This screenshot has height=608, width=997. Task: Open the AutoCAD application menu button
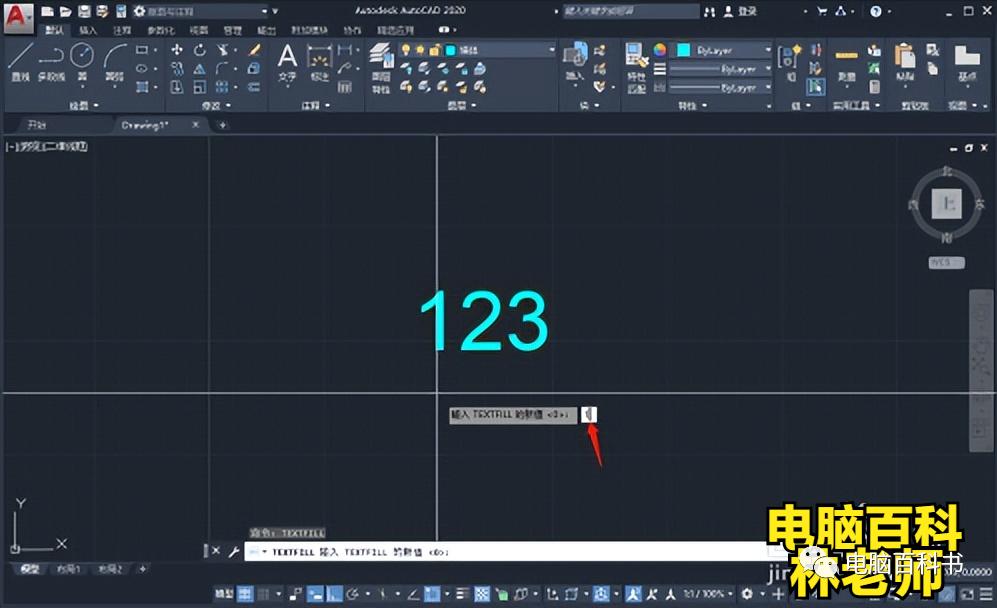pos(17,16)
